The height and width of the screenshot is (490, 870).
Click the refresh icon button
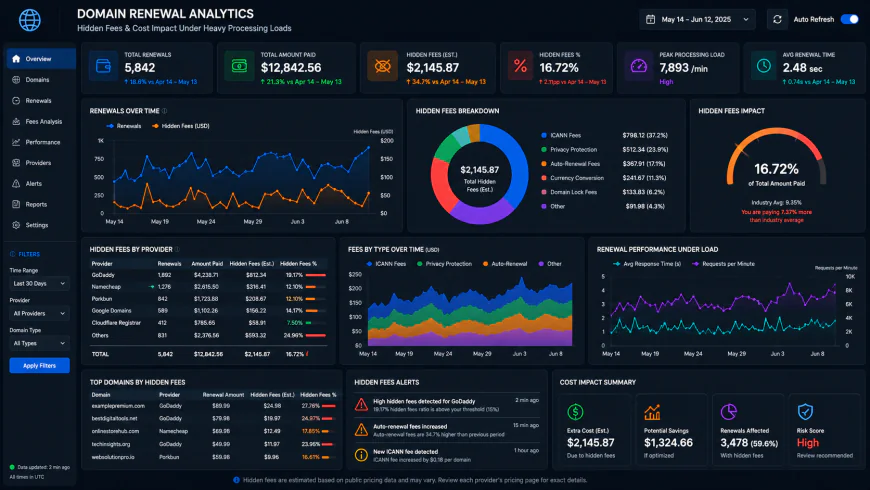click(777, 19)
